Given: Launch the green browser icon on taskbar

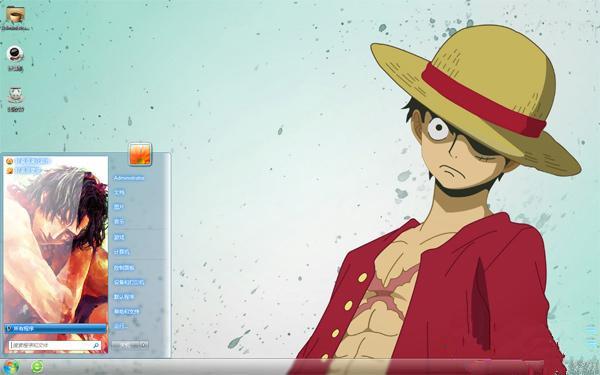Looking at the screenshot, I should (x=37, y=367).
